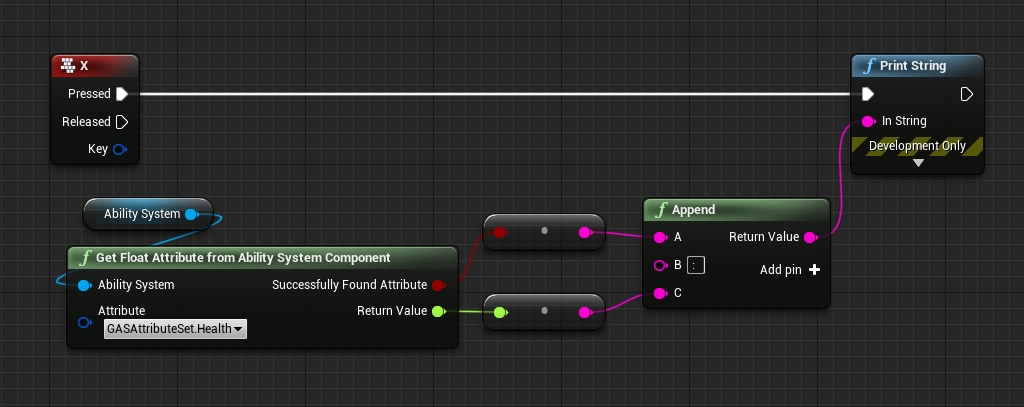Click the function icon on Get Float Attribute header

pos(86,257)
